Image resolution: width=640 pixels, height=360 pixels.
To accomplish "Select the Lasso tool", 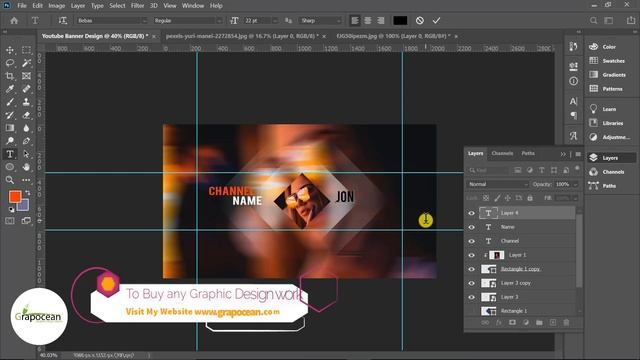I will tap(10, 63).
